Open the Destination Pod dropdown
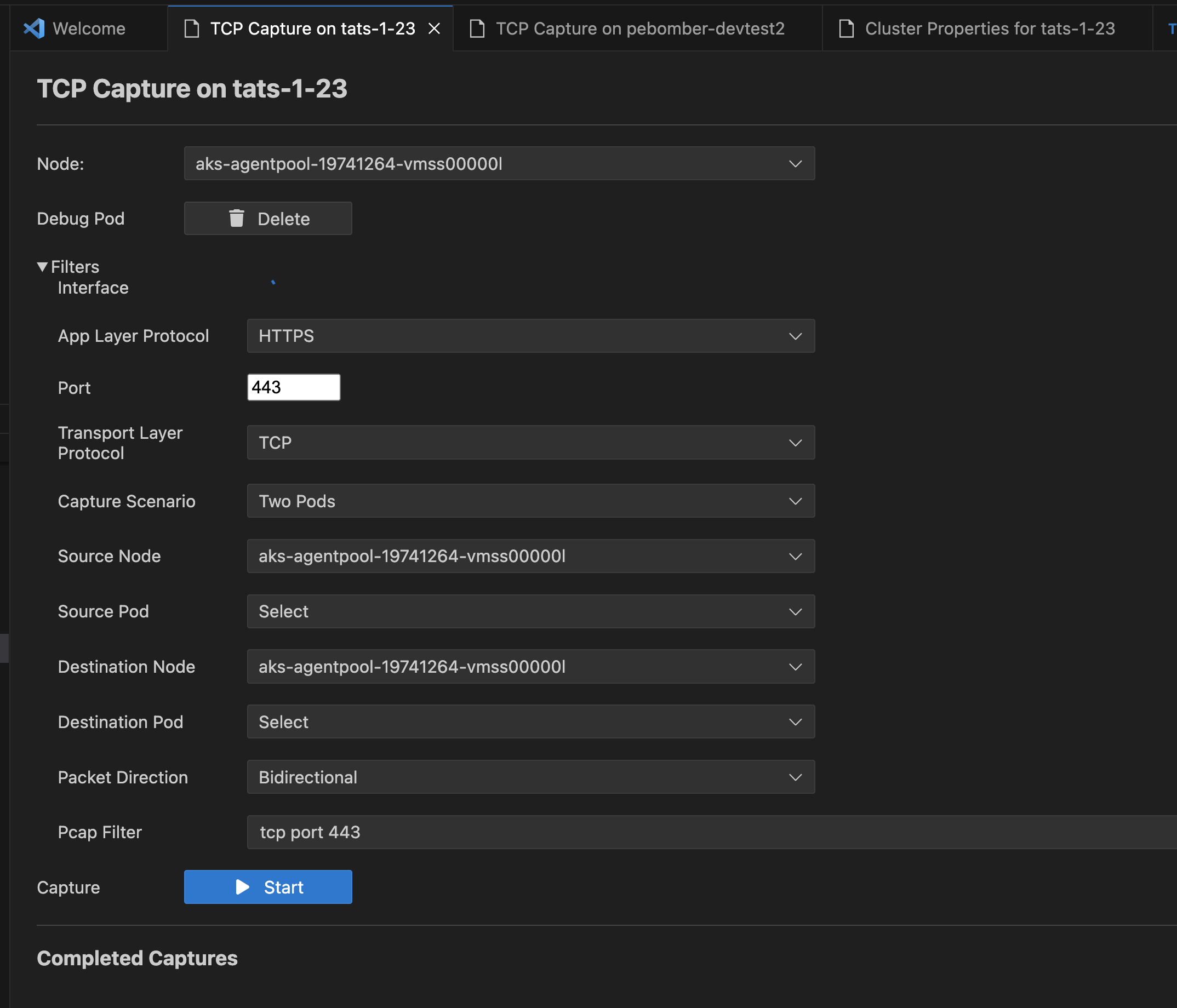 (x=531, y=722)
